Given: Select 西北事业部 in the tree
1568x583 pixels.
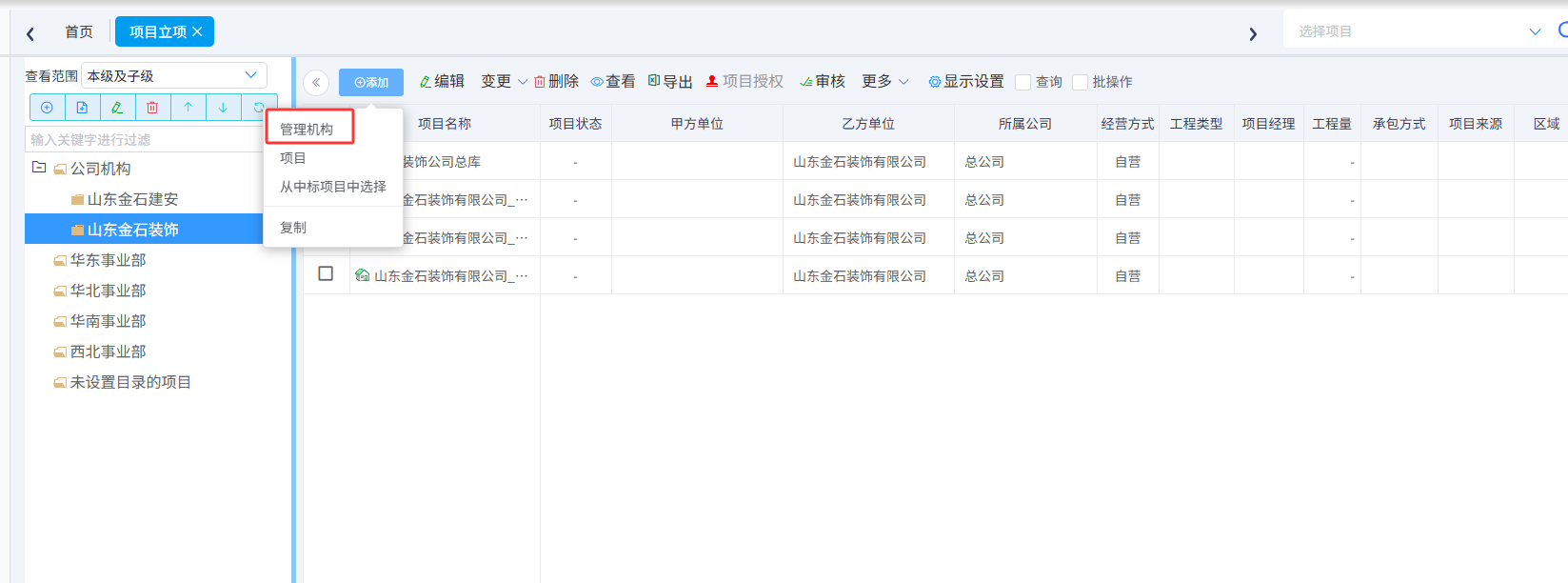Looking at the screenshot, I should [x=108, y=352].
